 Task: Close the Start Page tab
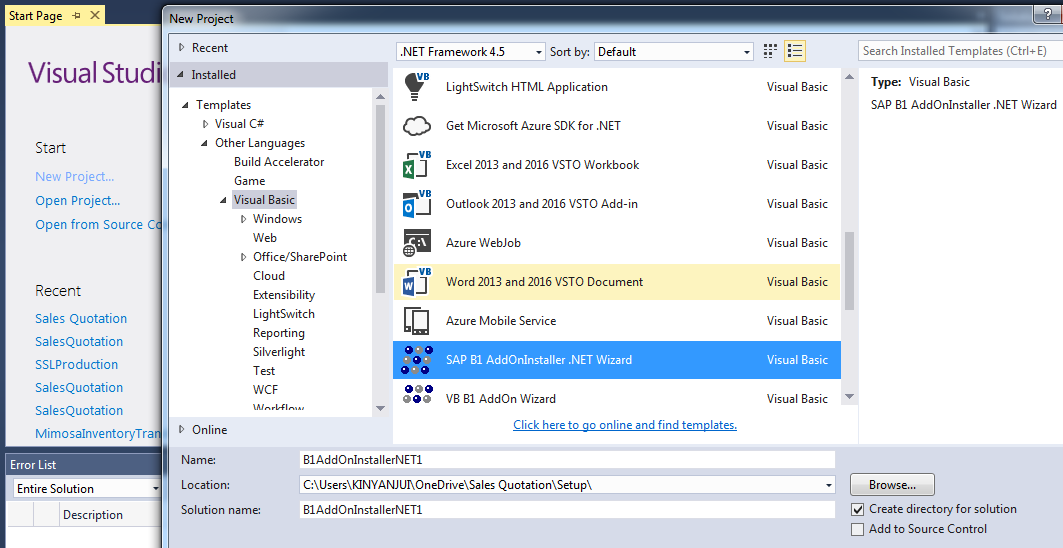(x=94, y=15)
